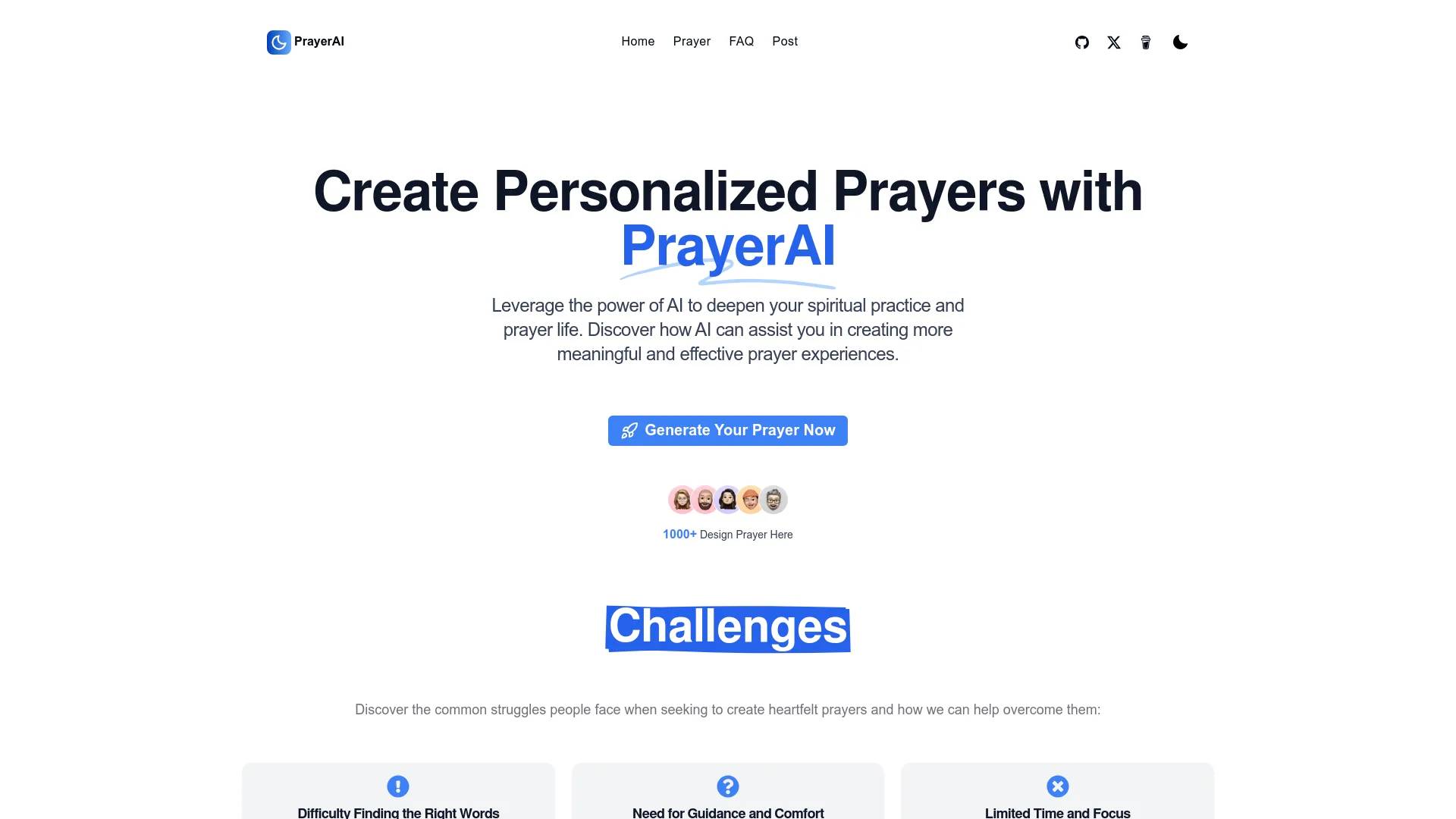
Task: Click user avatars showing 1000+ users
Action: pos(728,500)
